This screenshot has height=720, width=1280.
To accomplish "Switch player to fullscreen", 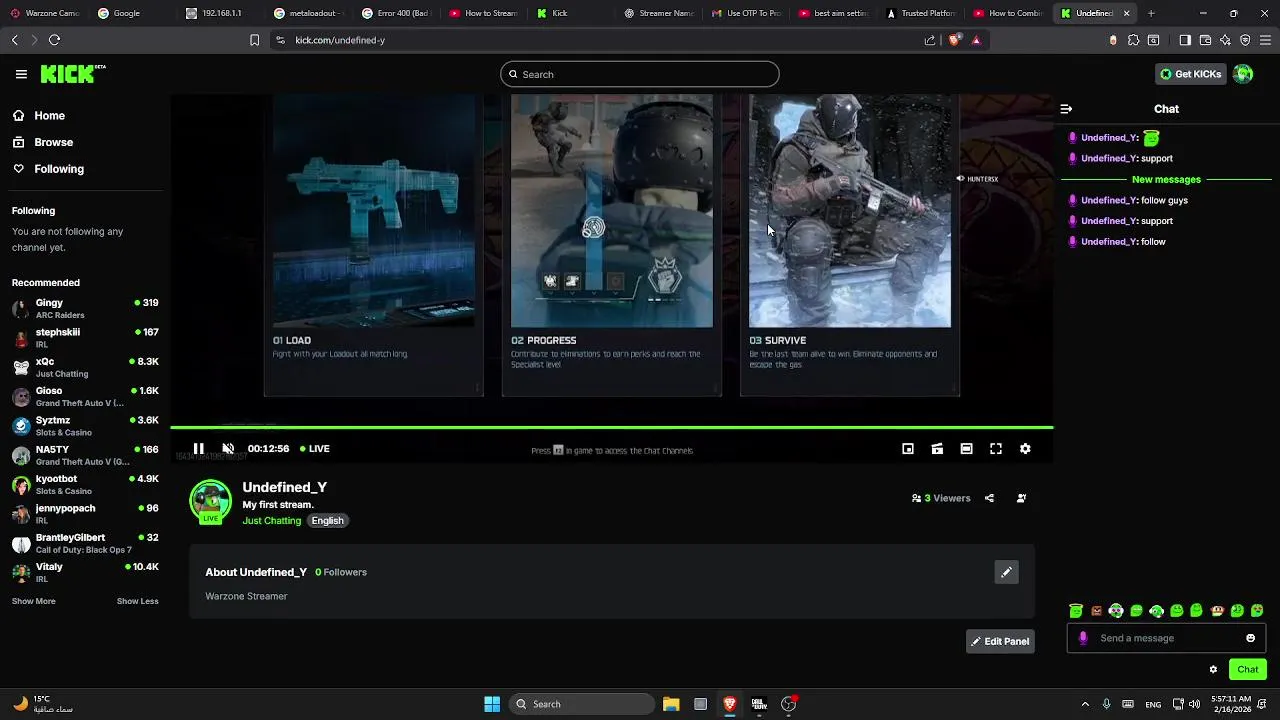I will pos(996,449).
